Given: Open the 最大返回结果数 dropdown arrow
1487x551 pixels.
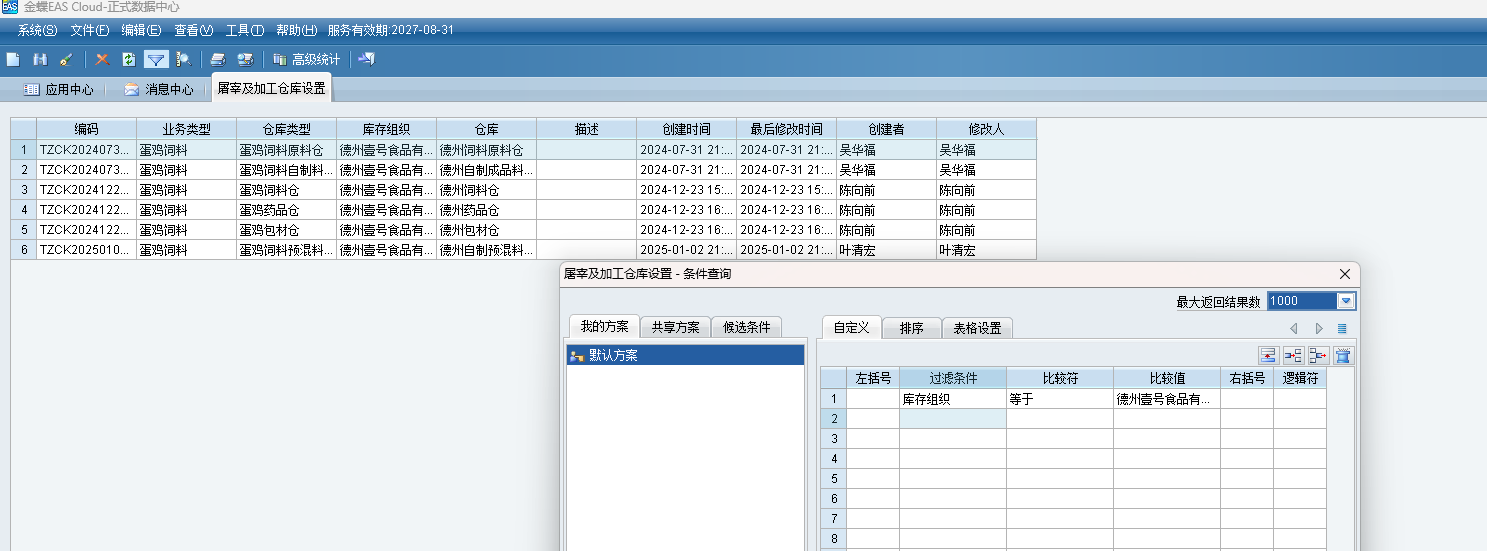Looking at the screenshot, I should tap(1346, 301).
